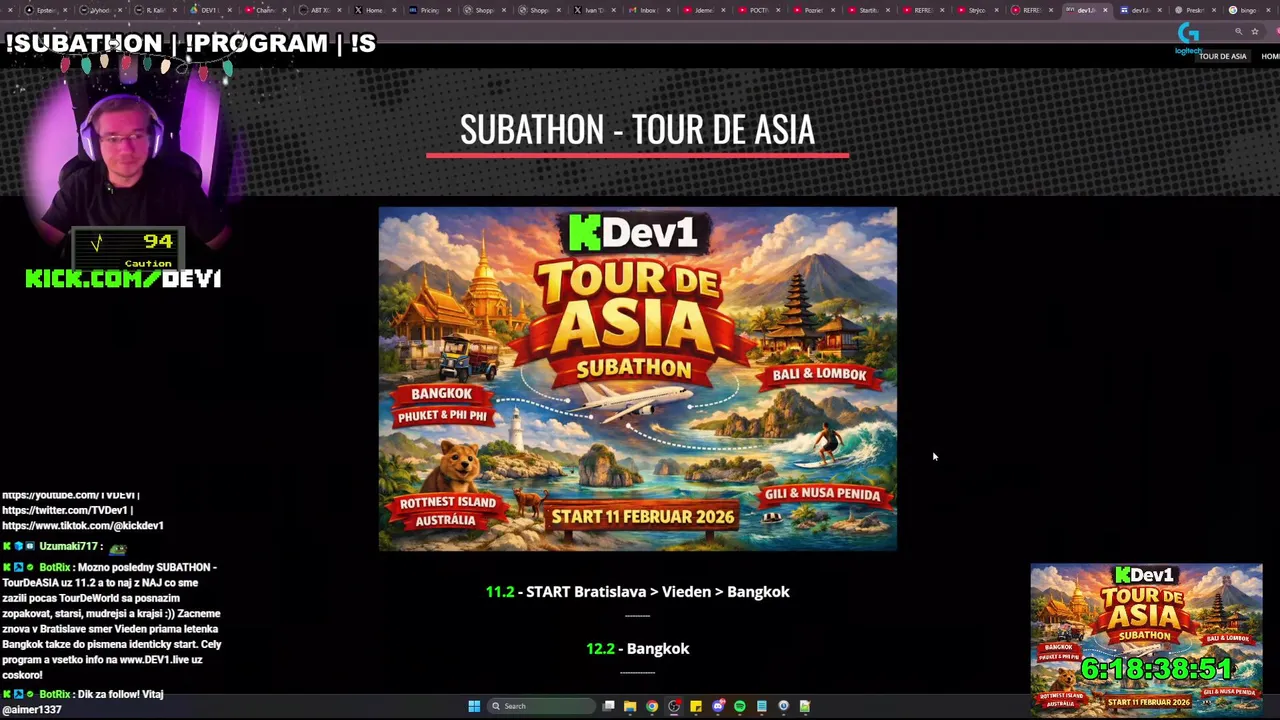This screenshot has width=1280, height=720.
Task: Open Notepad++ from the taskbar
Action: pos(805,706)
